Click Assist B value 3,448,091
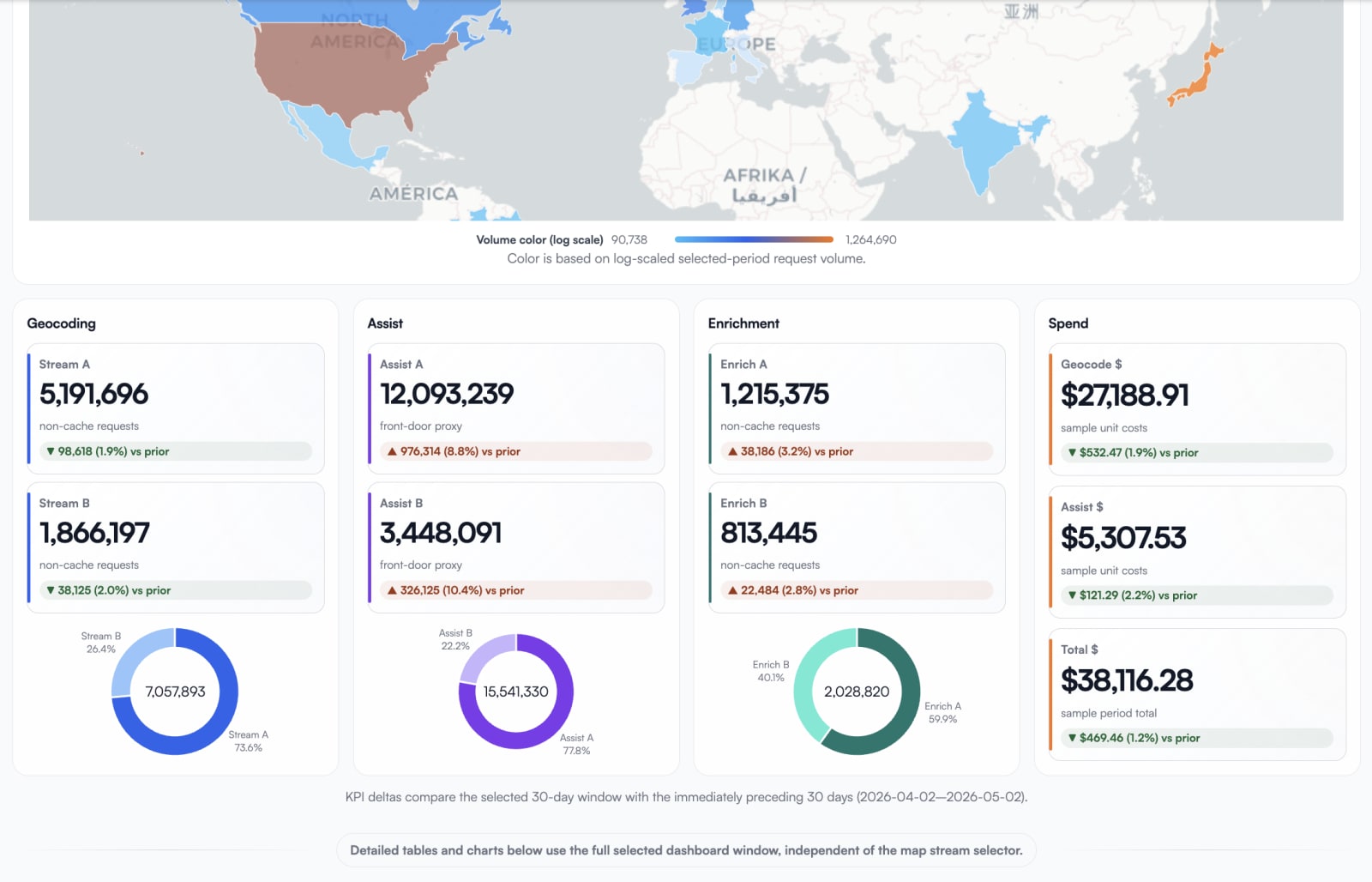The width and height of the screenshot is (1372, 882). click(x=441, y=533)
